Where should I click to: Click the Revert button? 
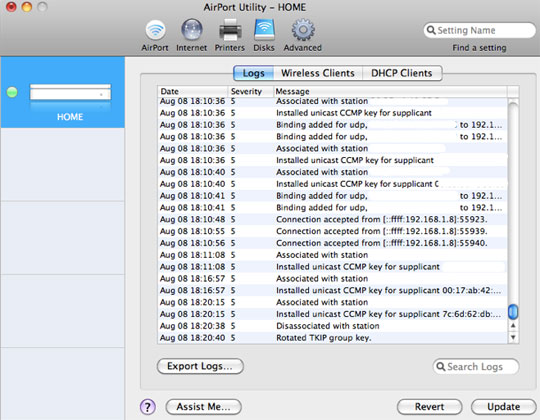tap(429, 407)
